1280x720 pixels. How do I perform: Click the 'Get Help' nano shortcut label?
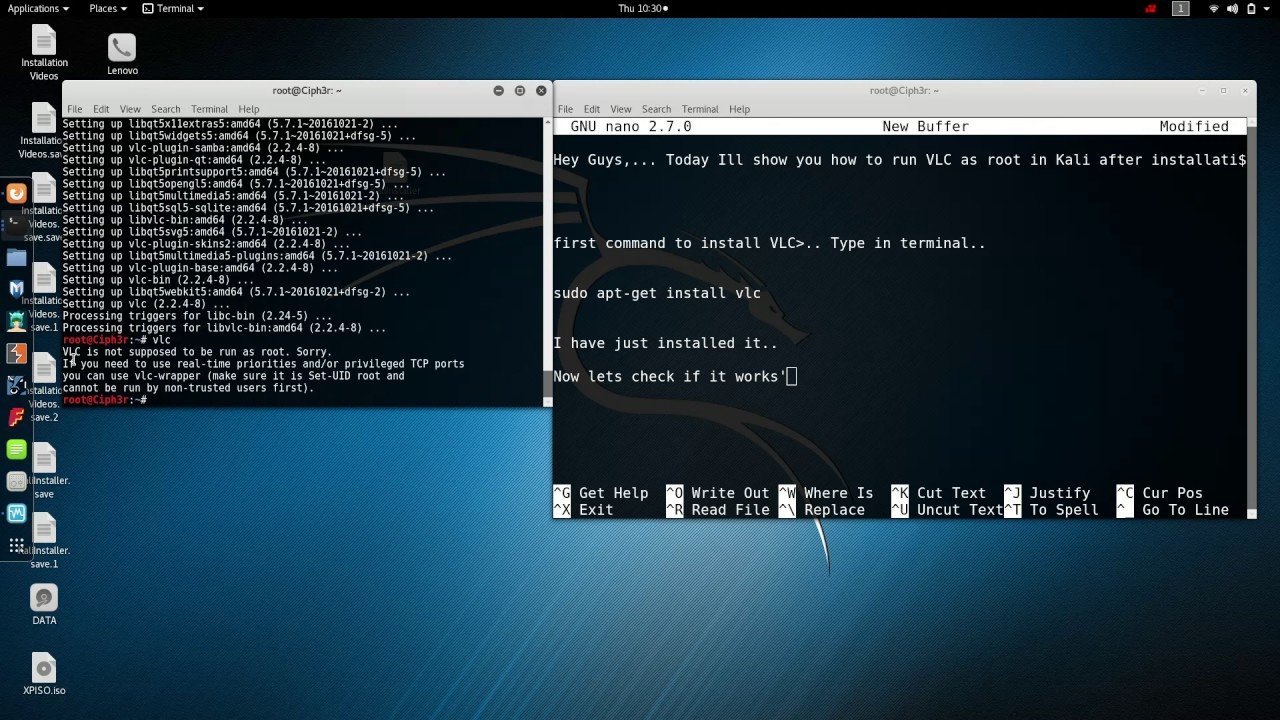[x=613, y=493]
